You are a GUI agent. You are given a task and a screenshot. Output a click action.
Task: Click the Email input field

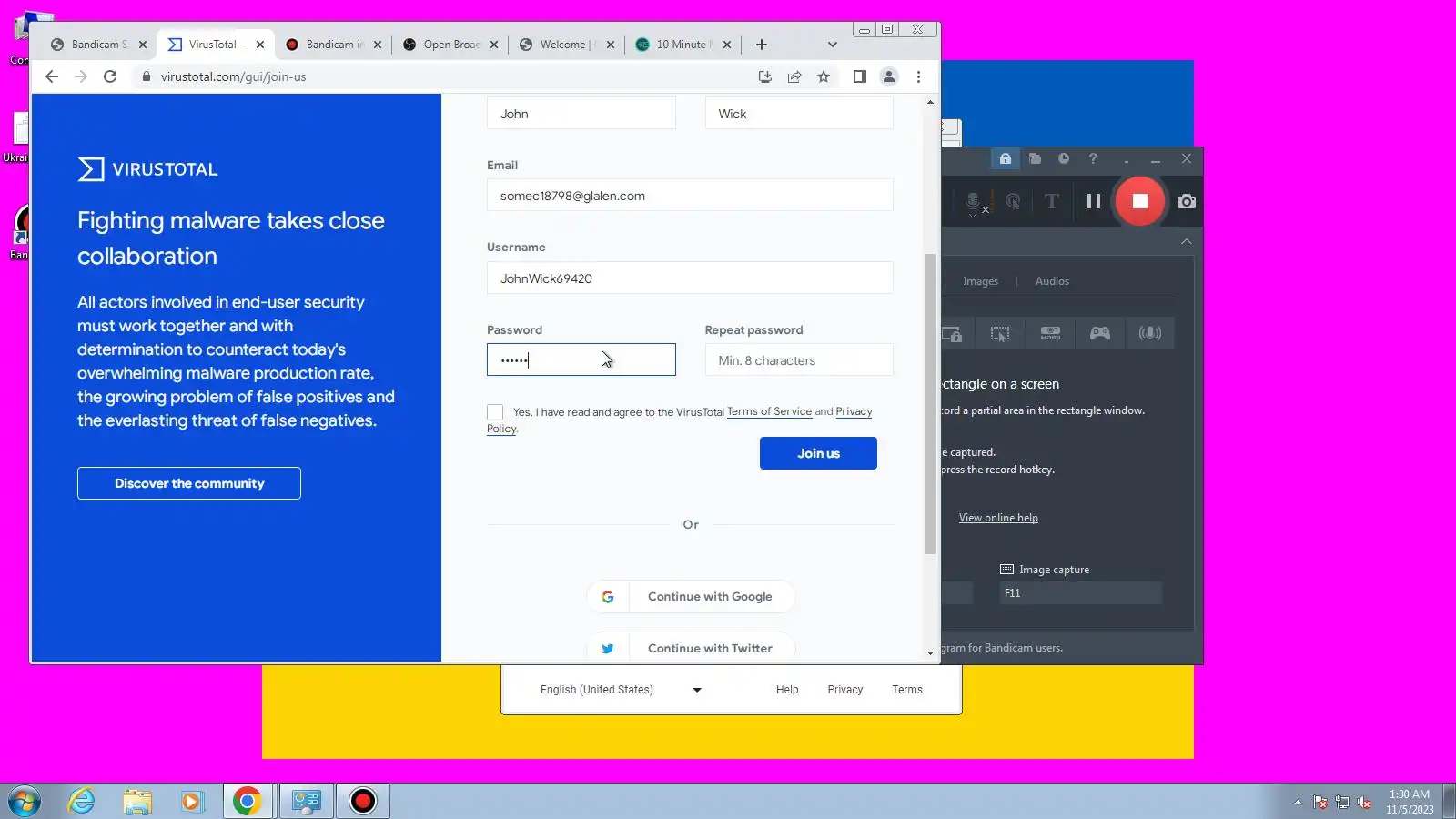point(690,196)
